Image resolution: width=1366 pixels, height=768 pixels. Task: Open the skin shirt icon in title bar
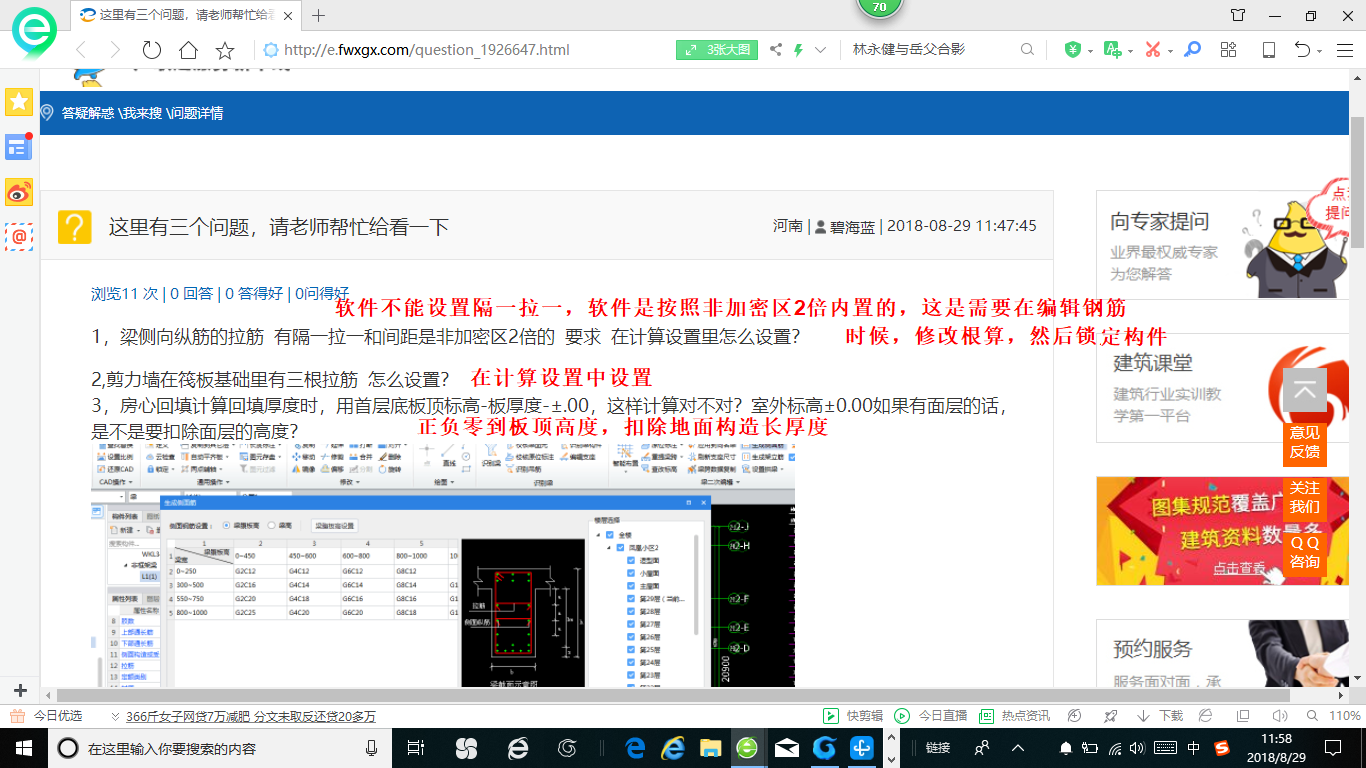point(1238,15)
